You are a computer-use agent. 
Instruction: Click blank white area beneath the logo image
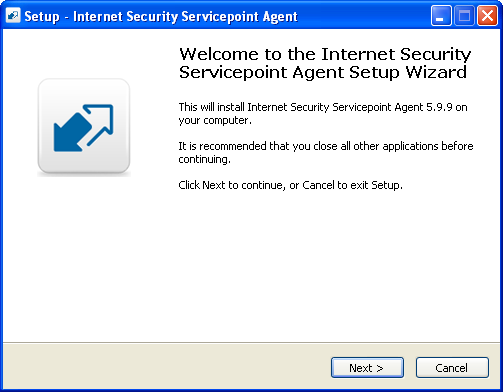point(83,257)
